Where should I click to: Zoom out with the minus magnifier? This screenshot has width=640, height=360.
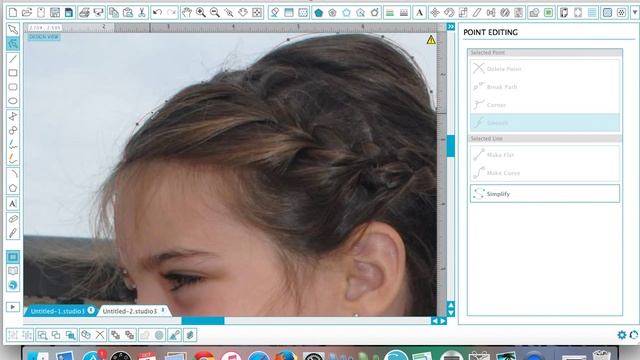pos(215,13)
